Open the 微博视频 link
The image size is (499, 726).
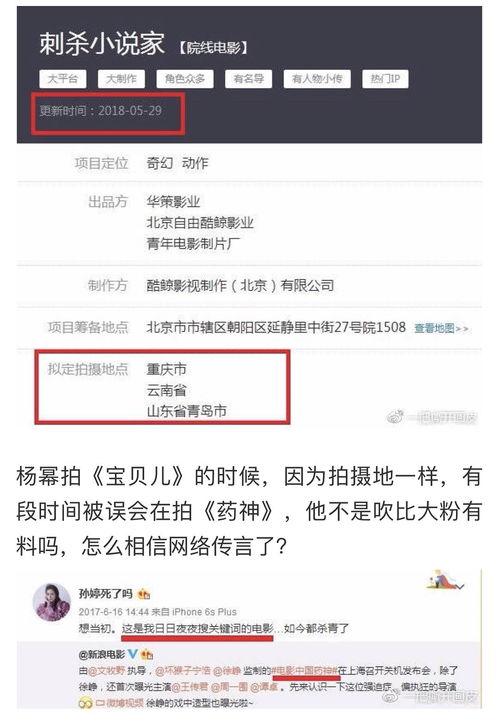pyautogui.click(x=119, y=703)
